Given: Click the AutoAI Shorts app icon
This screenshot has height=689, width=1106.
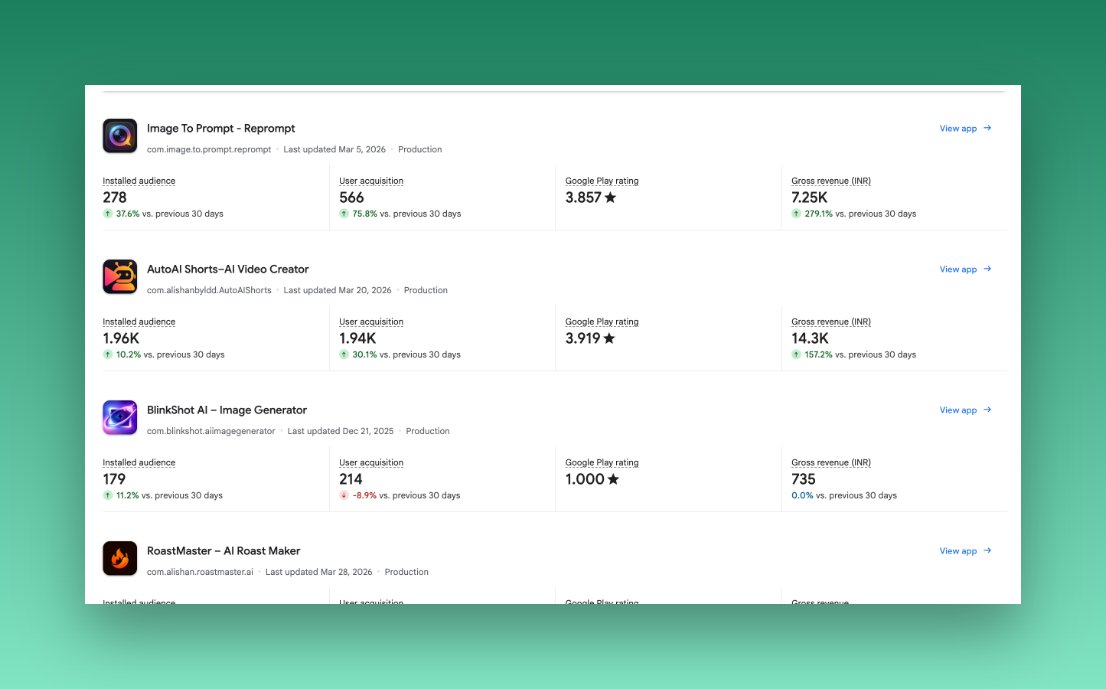Looking at the screenshot, I should pyautogui.click(x=120, y=276).
